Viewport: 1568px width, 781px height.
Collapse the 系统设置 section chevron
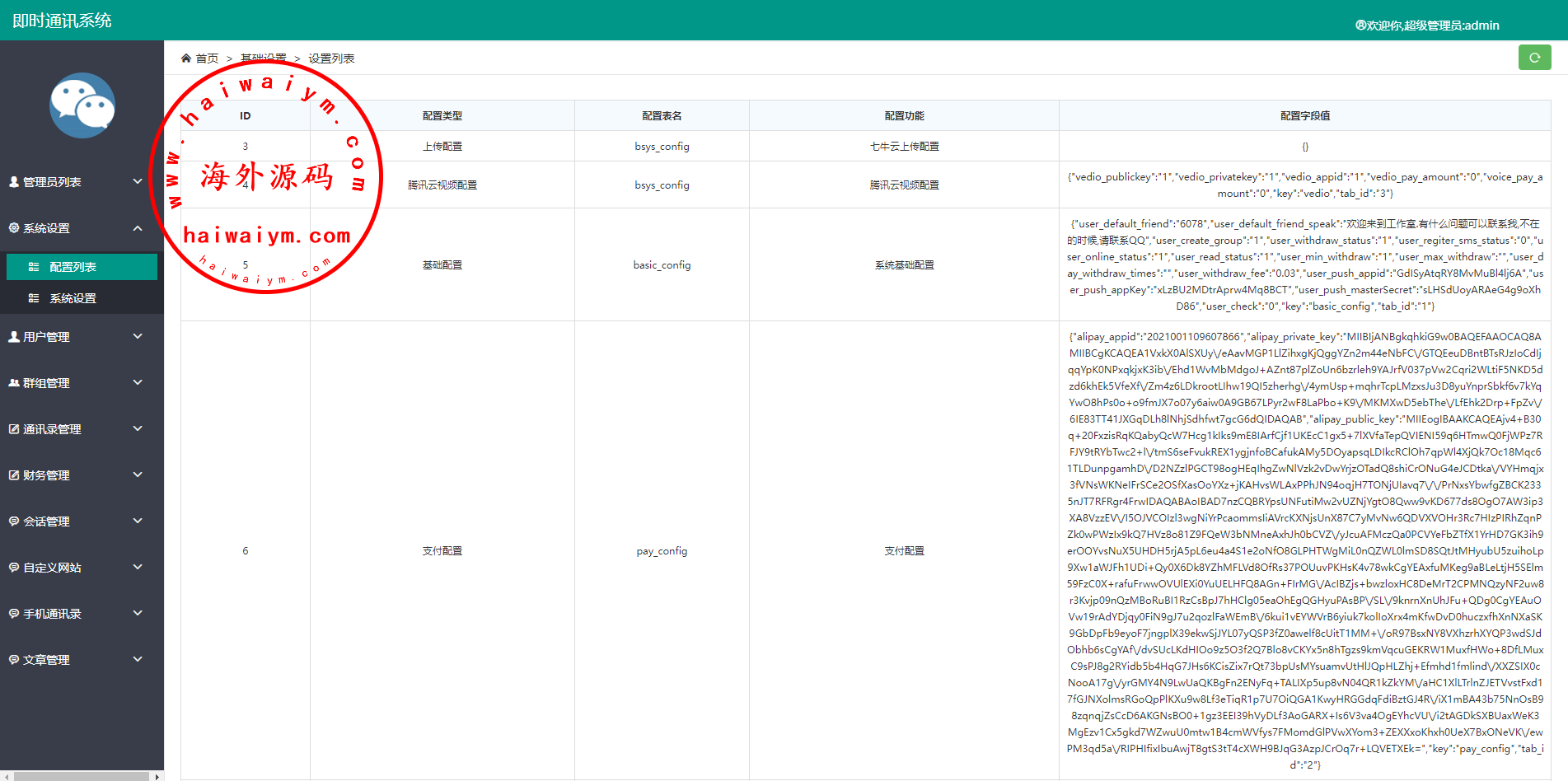138,228
